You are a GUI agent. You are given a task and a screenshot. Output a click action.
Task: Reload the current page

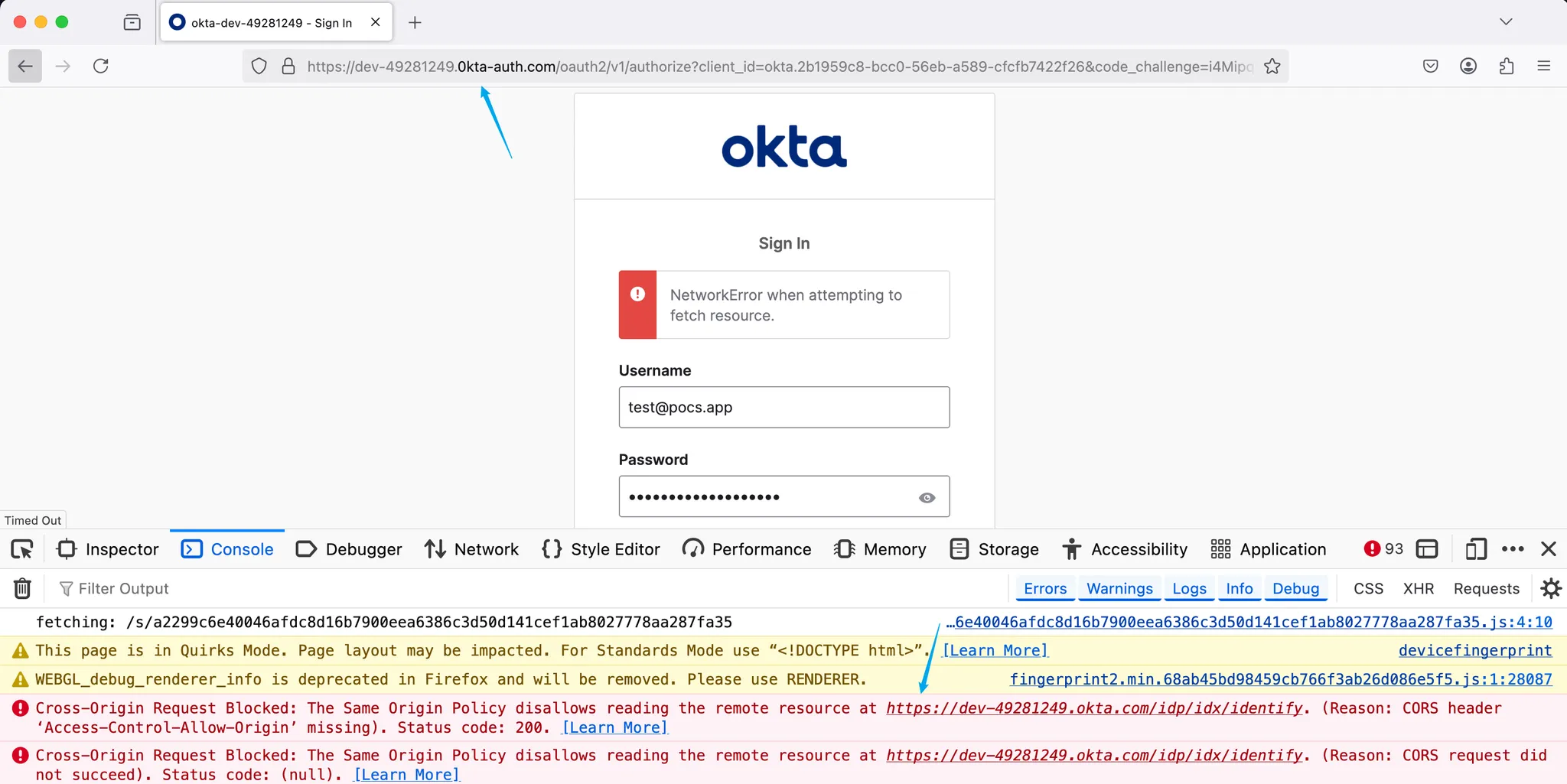[100, 66]
